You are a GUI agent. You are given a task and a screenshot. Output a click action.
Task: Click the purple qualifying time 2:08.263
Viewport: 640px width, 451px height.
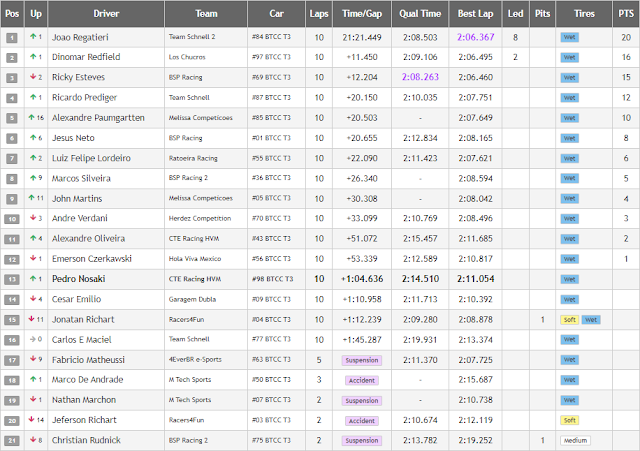(x=420, y=77)
